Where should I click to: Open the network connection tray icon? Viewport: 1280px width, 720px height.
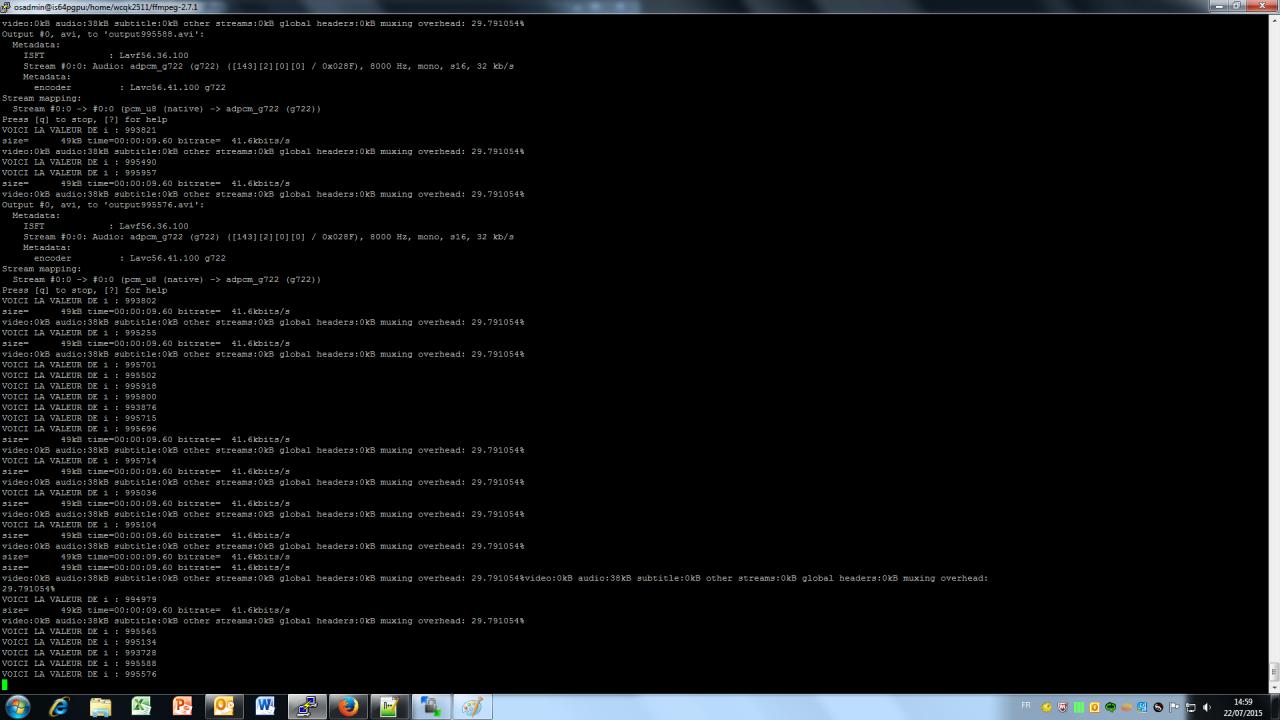[1190, 707]
